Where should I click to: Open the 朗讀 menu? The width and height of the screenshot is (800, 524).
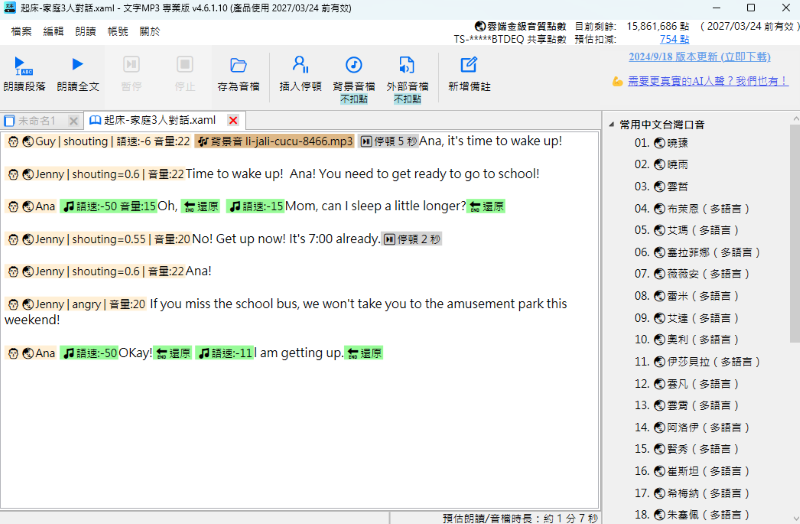(x=86, y=31)
